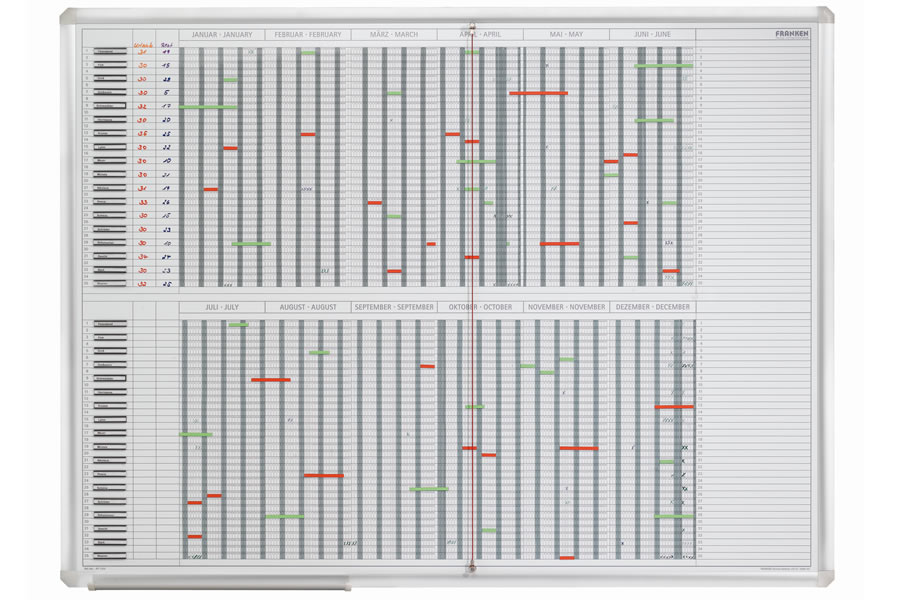Click the long green strip topping June
Image resolution: width=900 pixels, height=600 pixels.
click(664, 66)
